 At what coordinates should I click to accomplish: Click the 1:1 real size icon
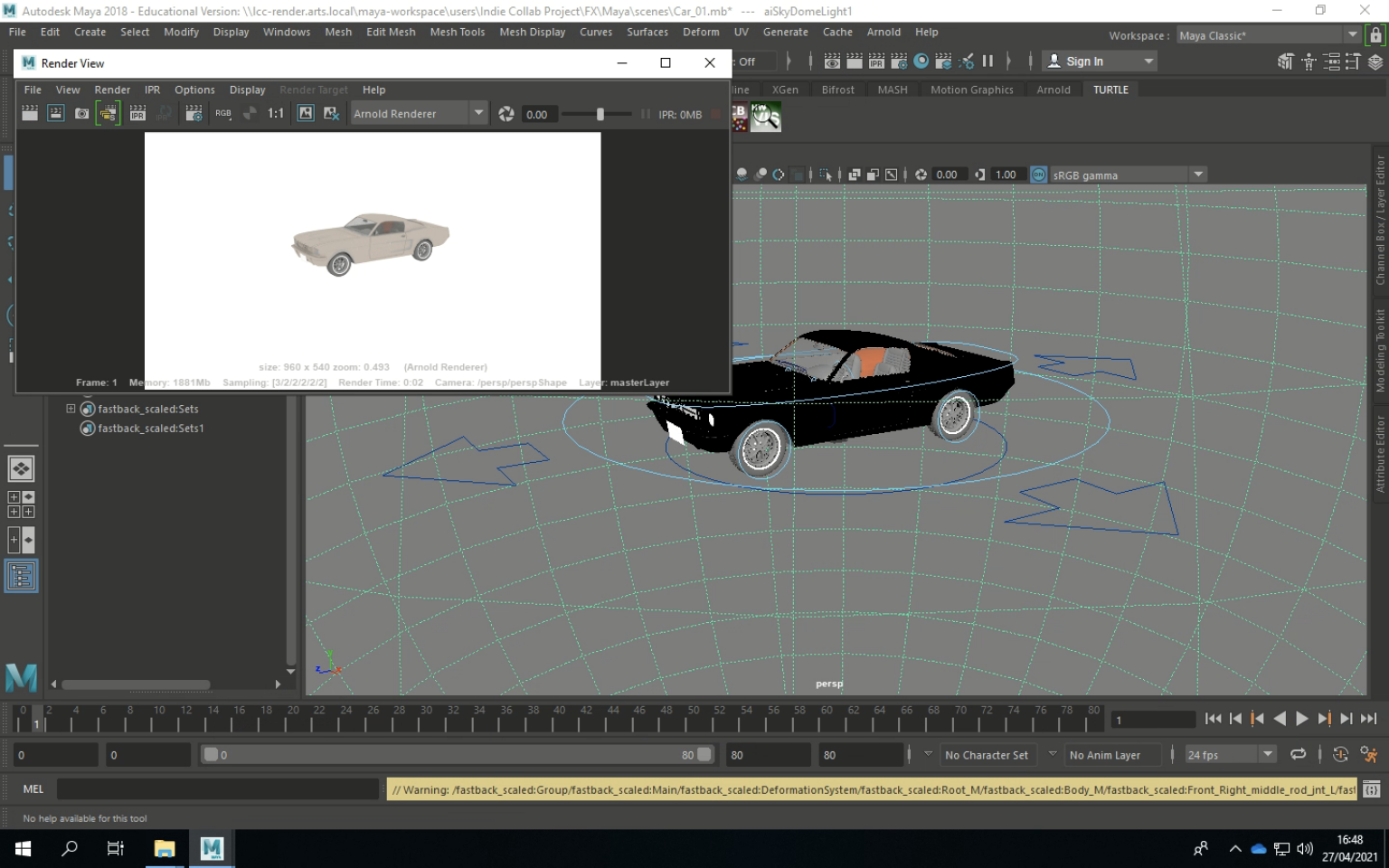[x=276, y=114]
